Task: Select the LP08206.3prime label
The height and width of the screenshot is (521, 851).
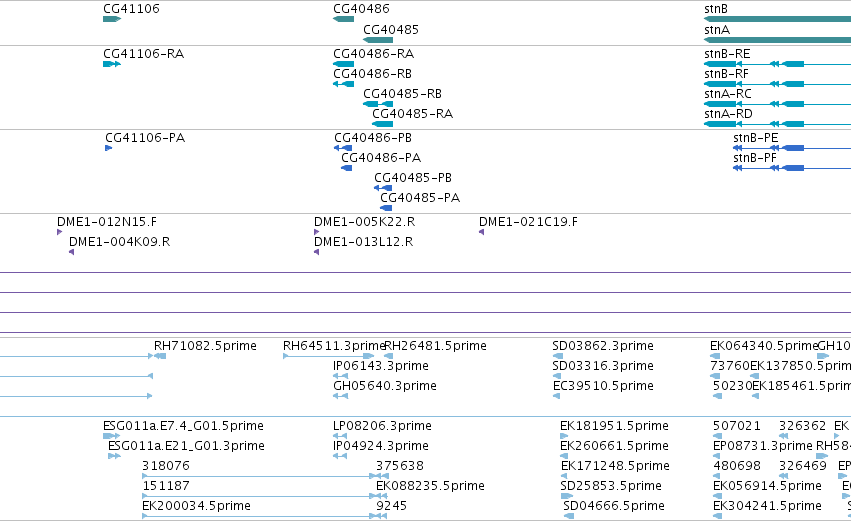Action: tap(383, 426)
